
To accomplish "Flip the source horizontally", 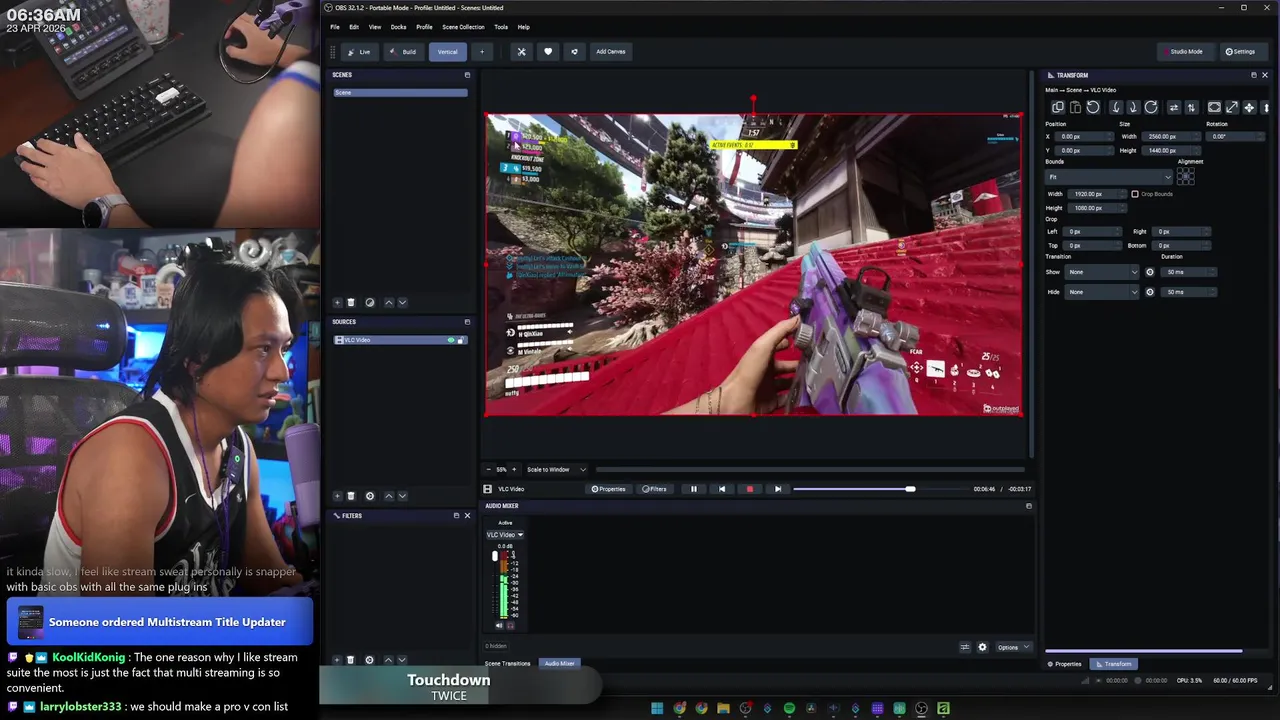I will (x=1174, y=107).
